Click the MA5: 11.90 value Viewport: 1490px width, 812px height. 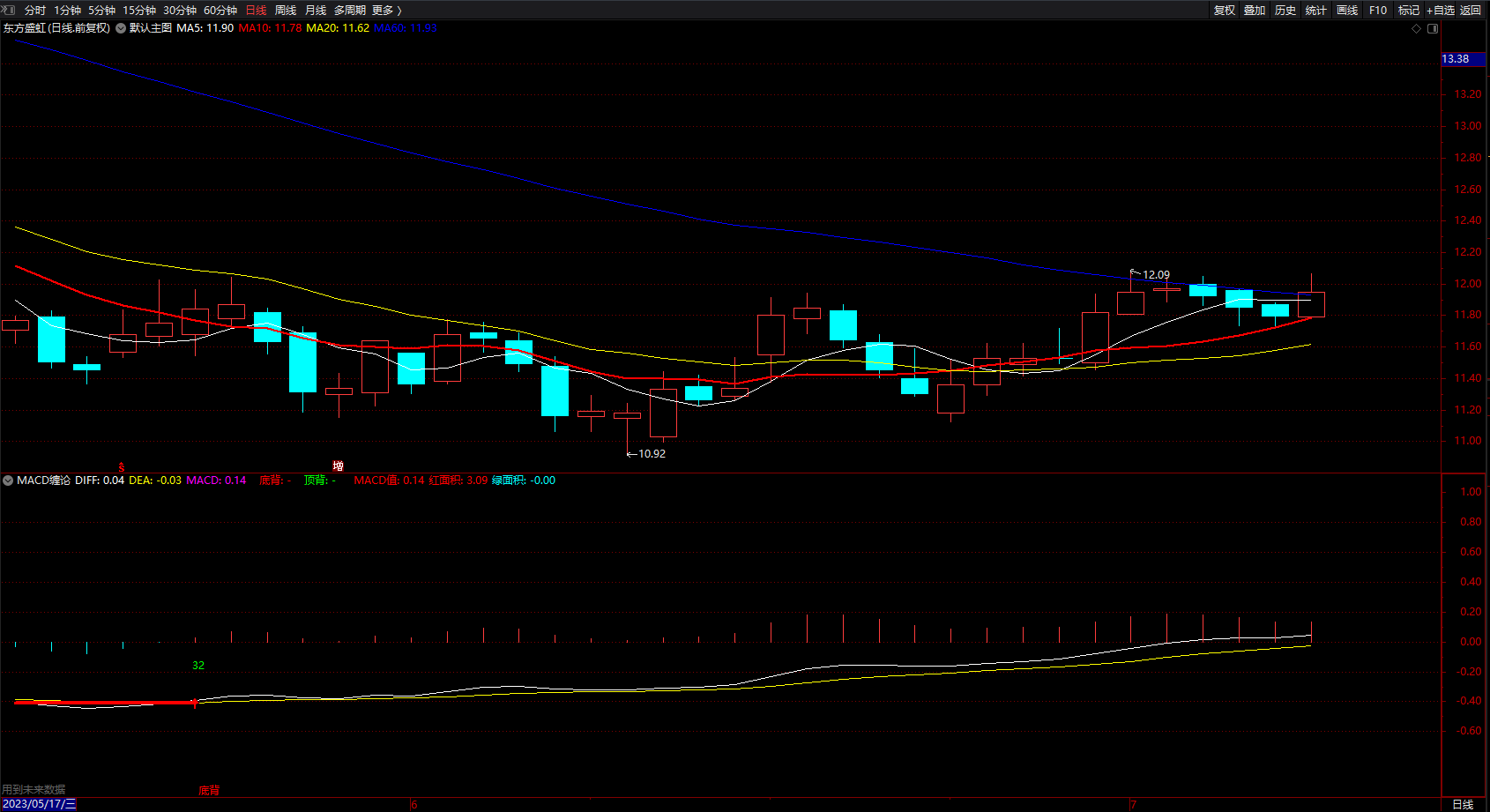(205, 28)
